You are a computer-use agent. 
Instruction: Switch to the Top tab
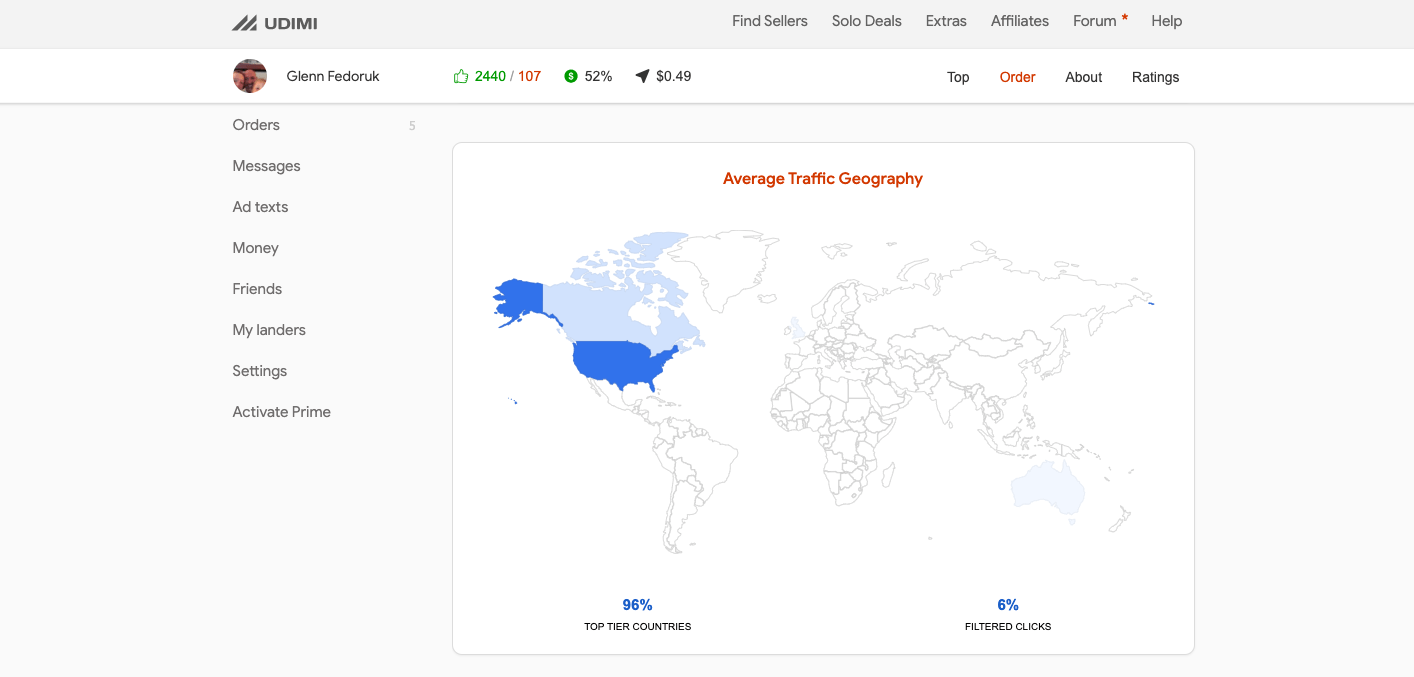pyautogui.click(x=958, y=77)
